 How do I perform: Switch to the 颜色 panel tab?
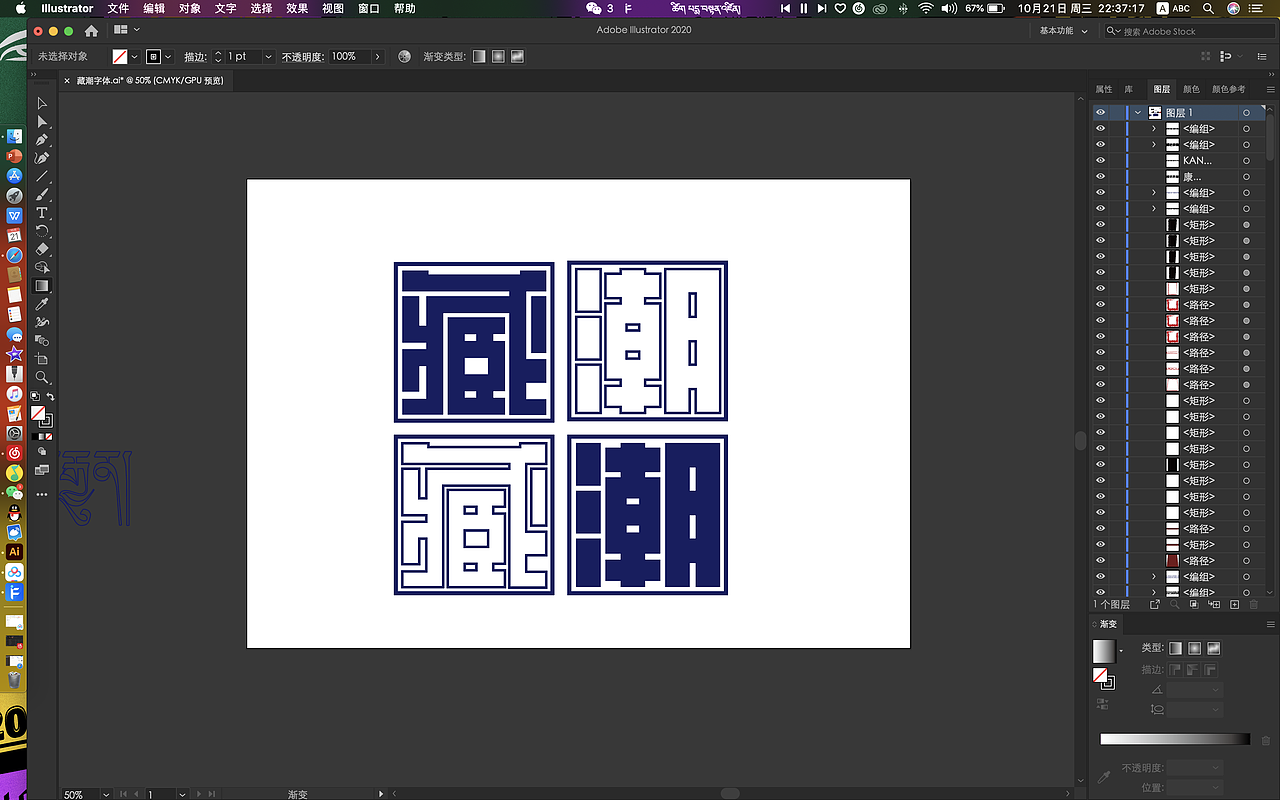pyautogui.click(x=1191, y=89)
